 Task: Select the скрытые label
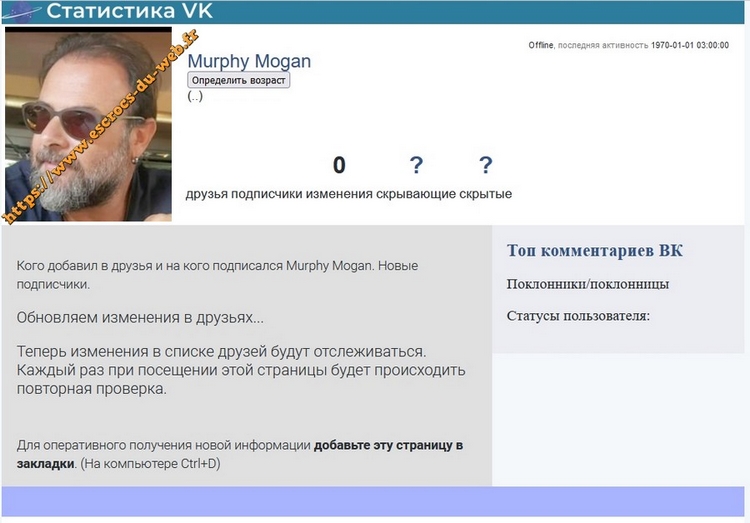[485, 194]
